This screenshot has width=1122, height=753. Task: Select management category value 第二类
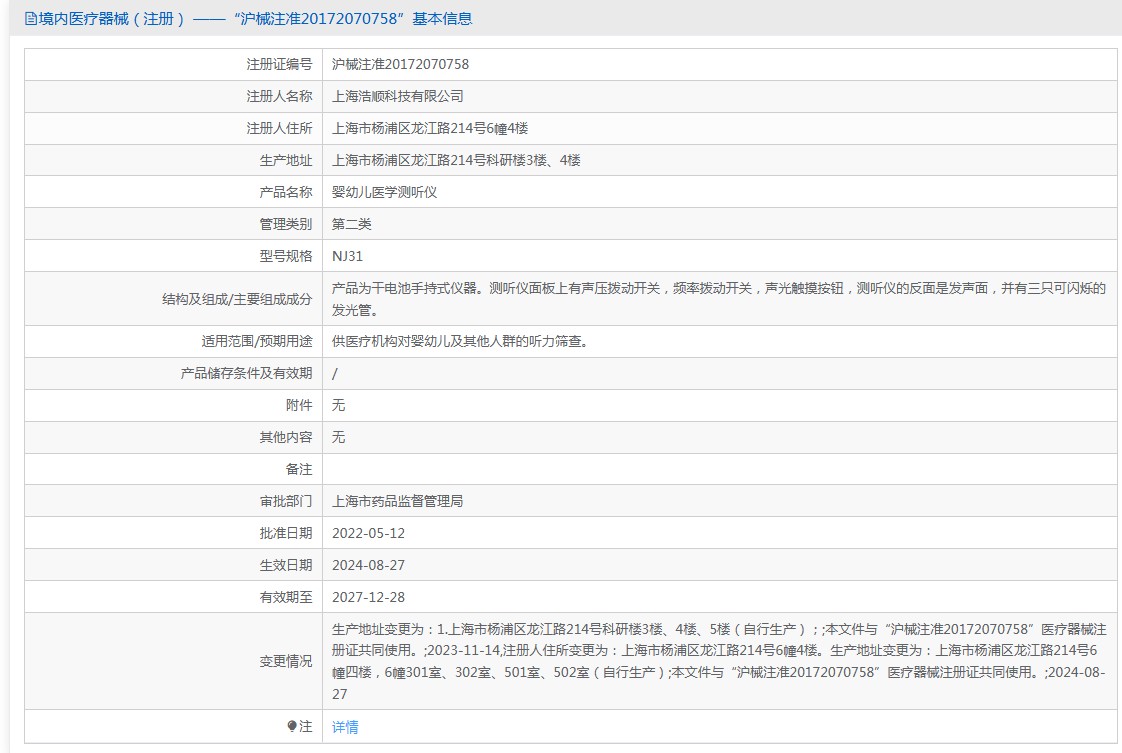click(351, 224)
